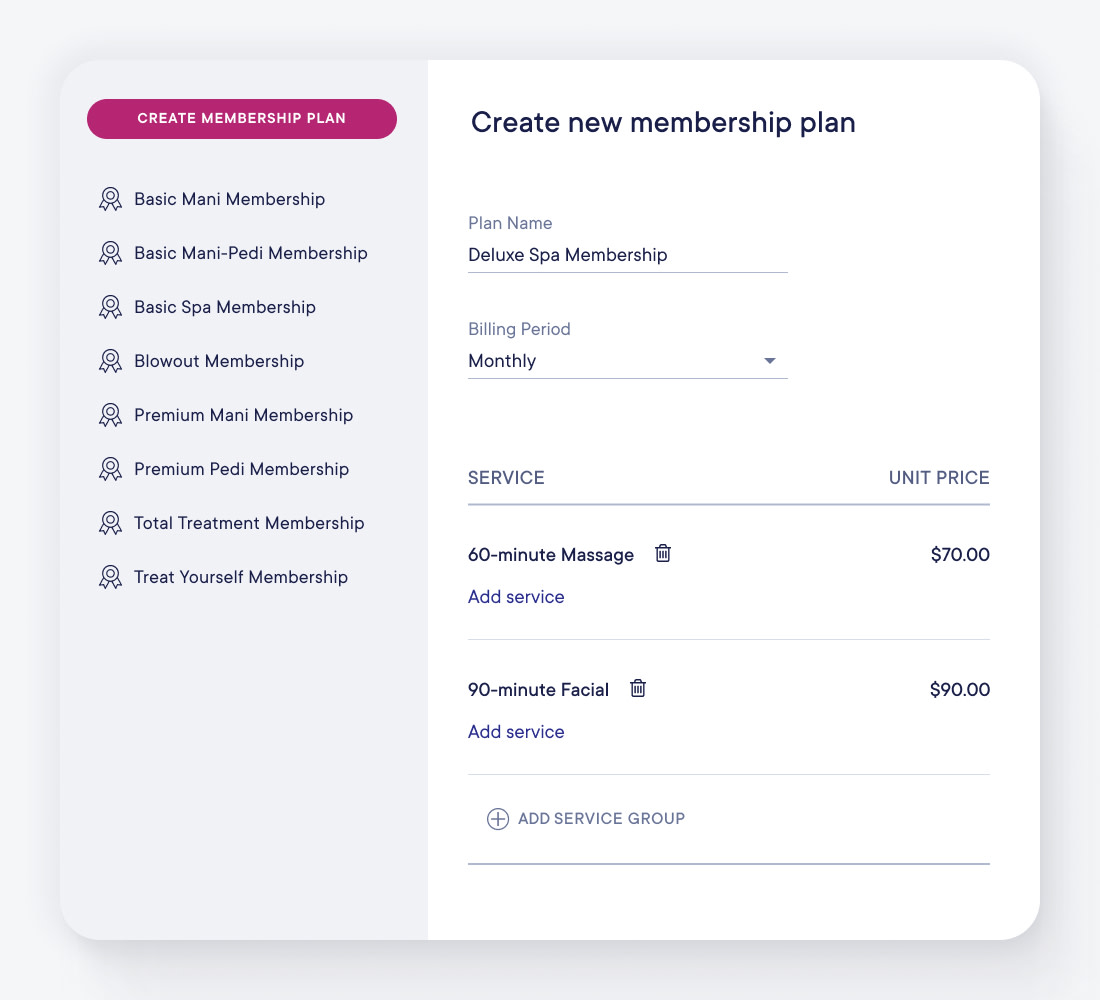The height and width of the screenshot is (1000, 1100).
Task: Click the badge icon next to Basic Spa Membership
Action: (110, 307)
